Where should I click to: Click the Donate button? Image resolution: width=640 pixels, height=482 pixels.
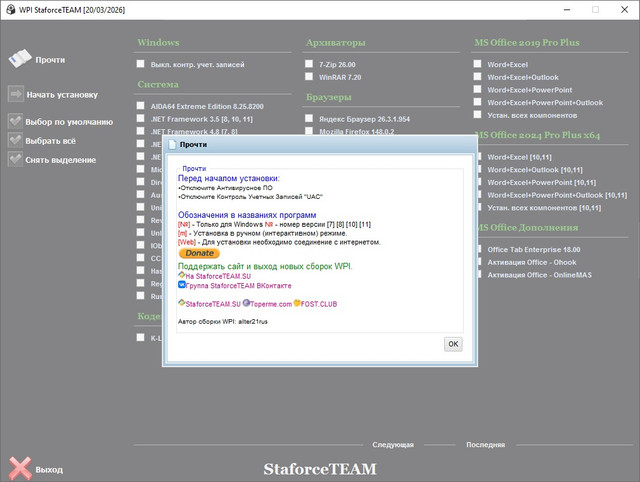[199, 253]
